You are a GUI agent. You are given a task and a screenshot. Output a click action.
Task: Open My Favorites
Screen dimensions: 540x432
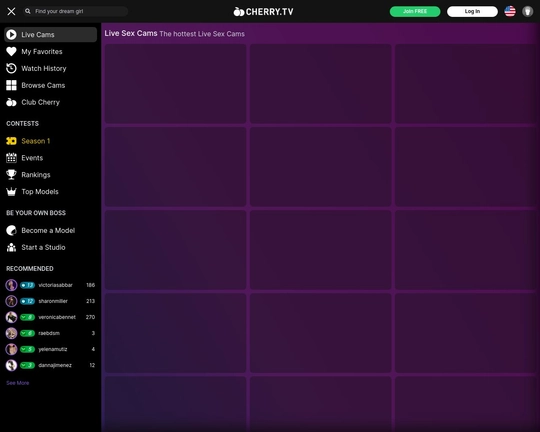[51, 51]
